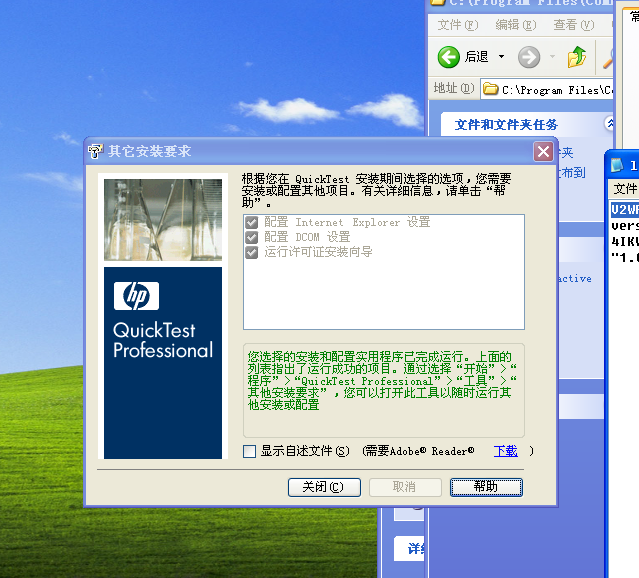Close the 其它安装要求 dialog with the X button
Screen dimensions: 639x578
(x=543, y=152)
